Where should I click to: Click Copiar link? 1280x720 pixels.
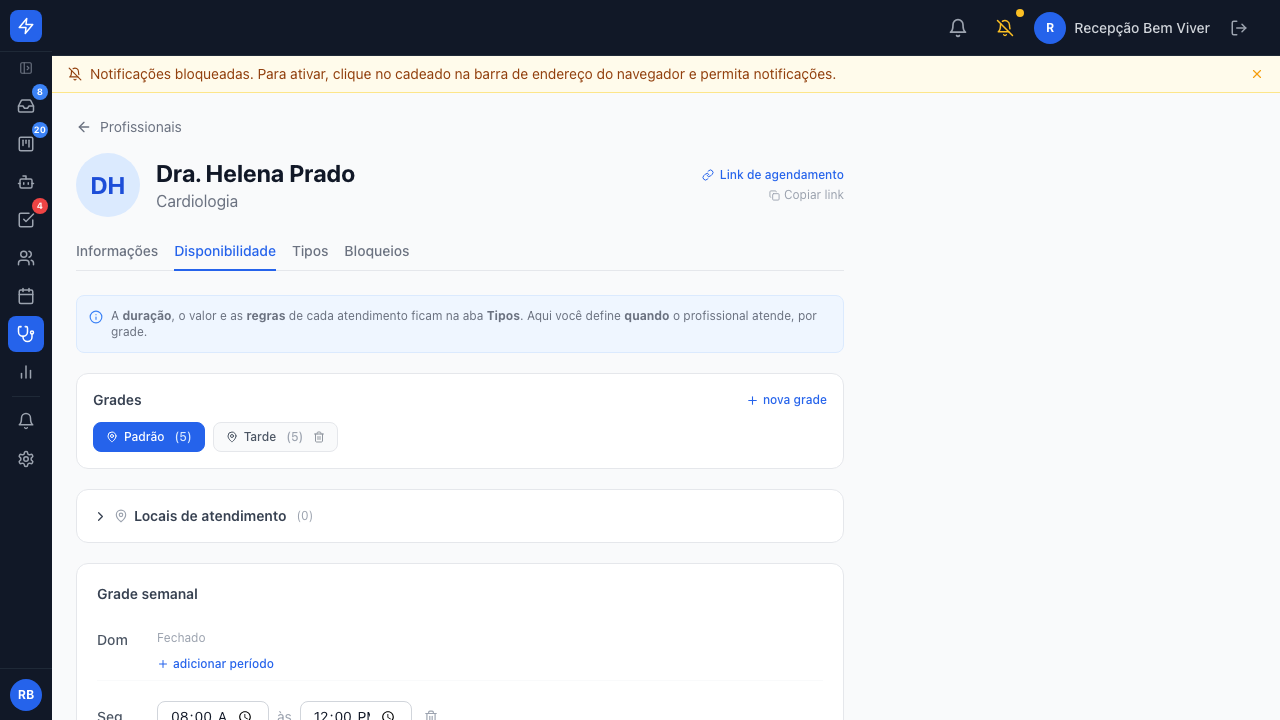click(806, 195)
